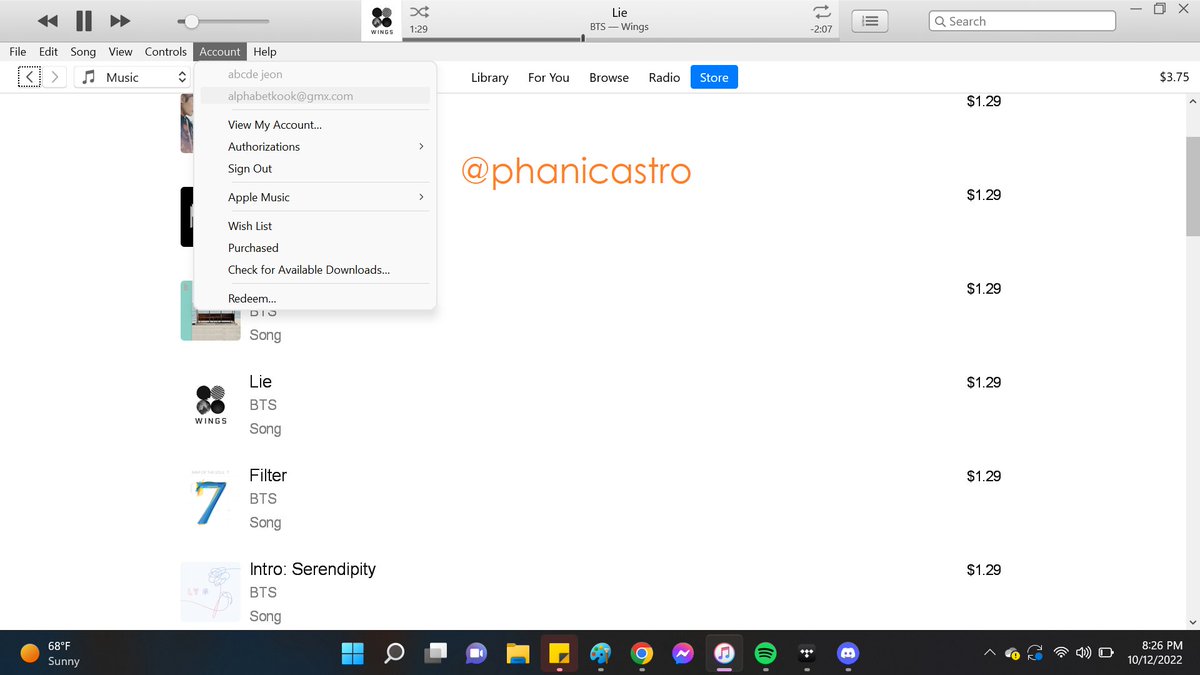This screenshot has width=1200, height=675.
Task: Buy Filter for $1.29
Action: pos(984,476)
